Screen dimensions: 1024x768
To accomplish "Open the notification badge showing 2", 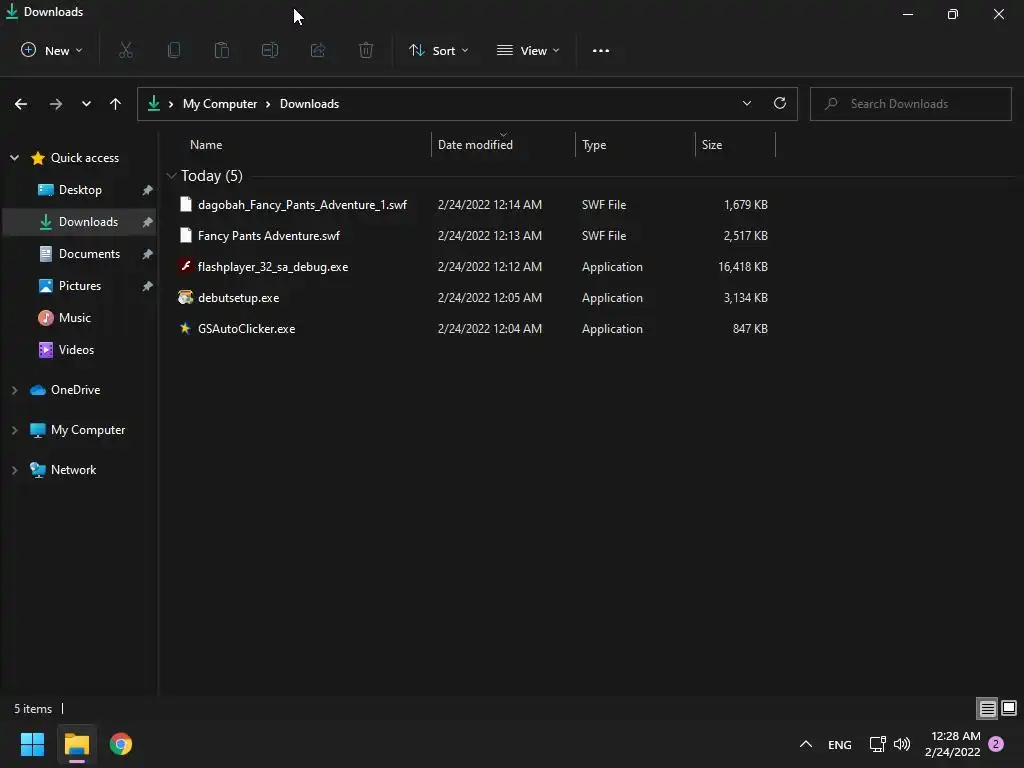I will point(996,744).
